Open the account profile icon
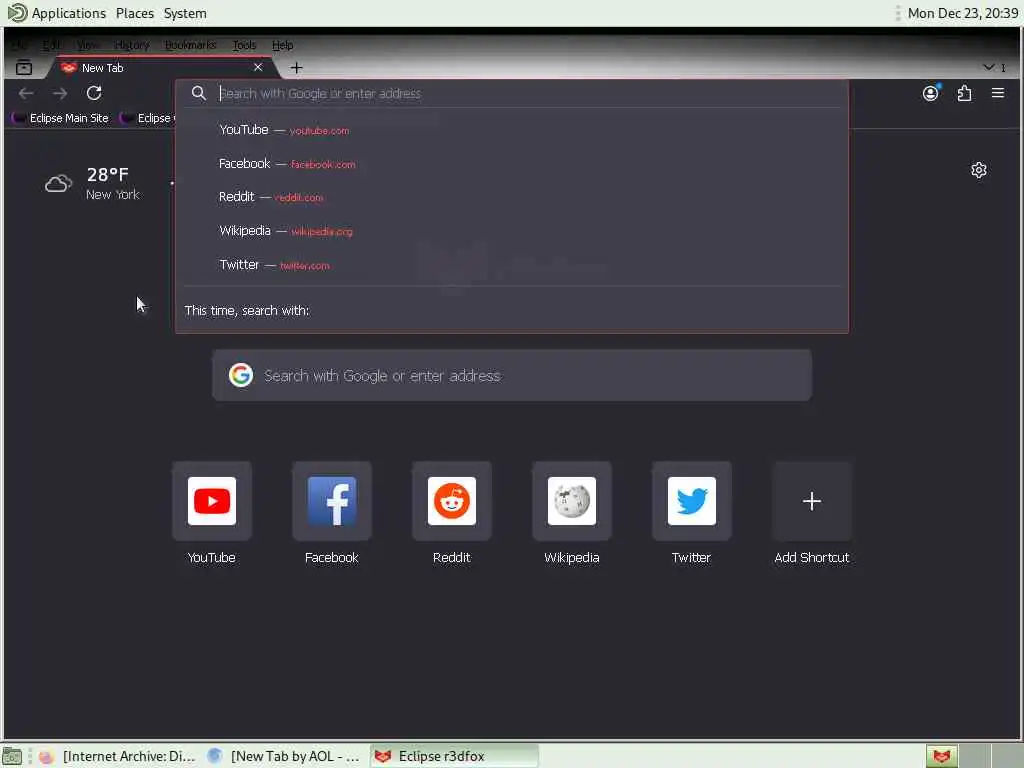1024x768 pixels. (931, 93)
